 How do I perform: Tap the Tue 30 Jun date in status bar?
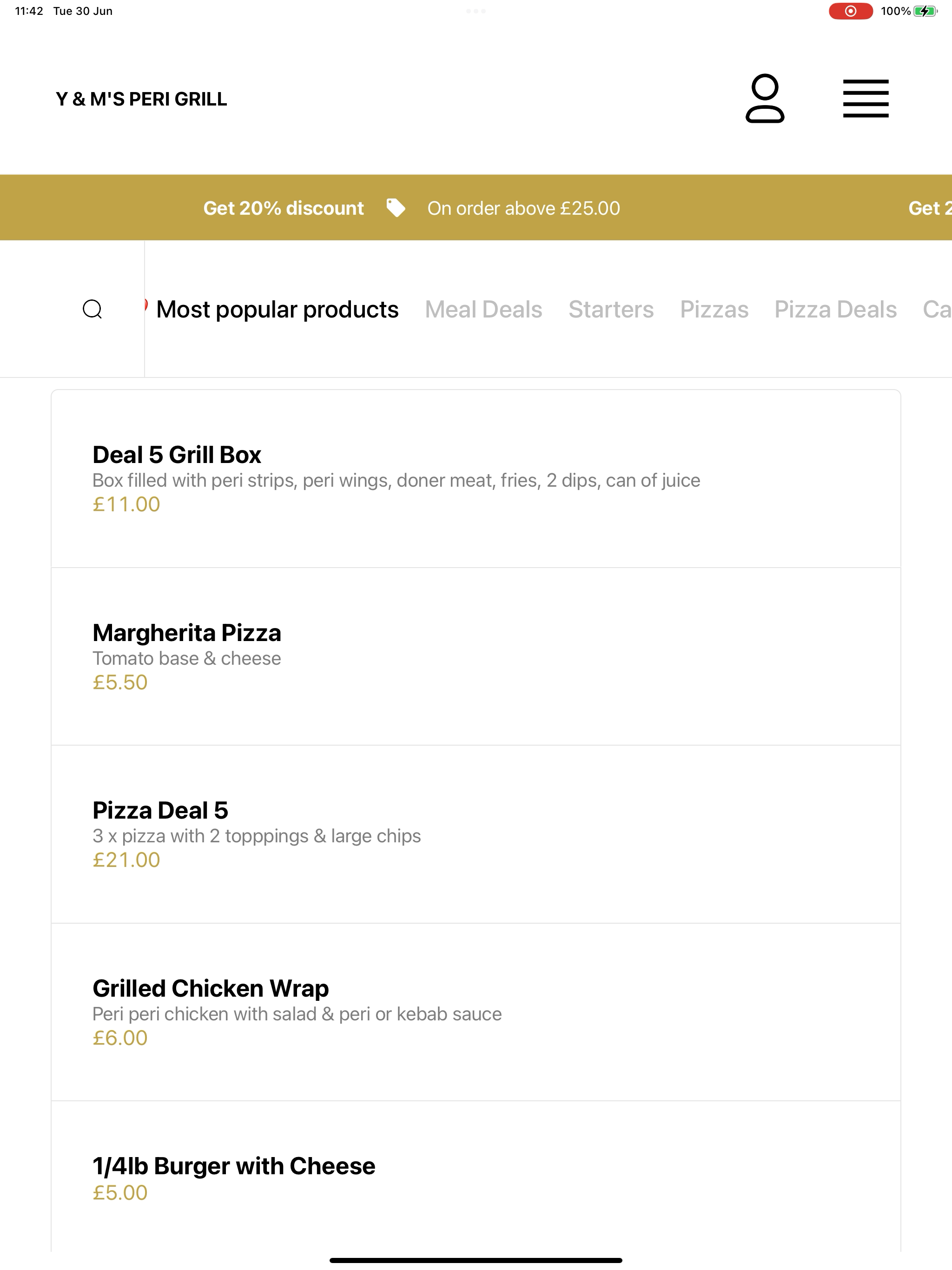pyautogui.click(x=83, y=11)
